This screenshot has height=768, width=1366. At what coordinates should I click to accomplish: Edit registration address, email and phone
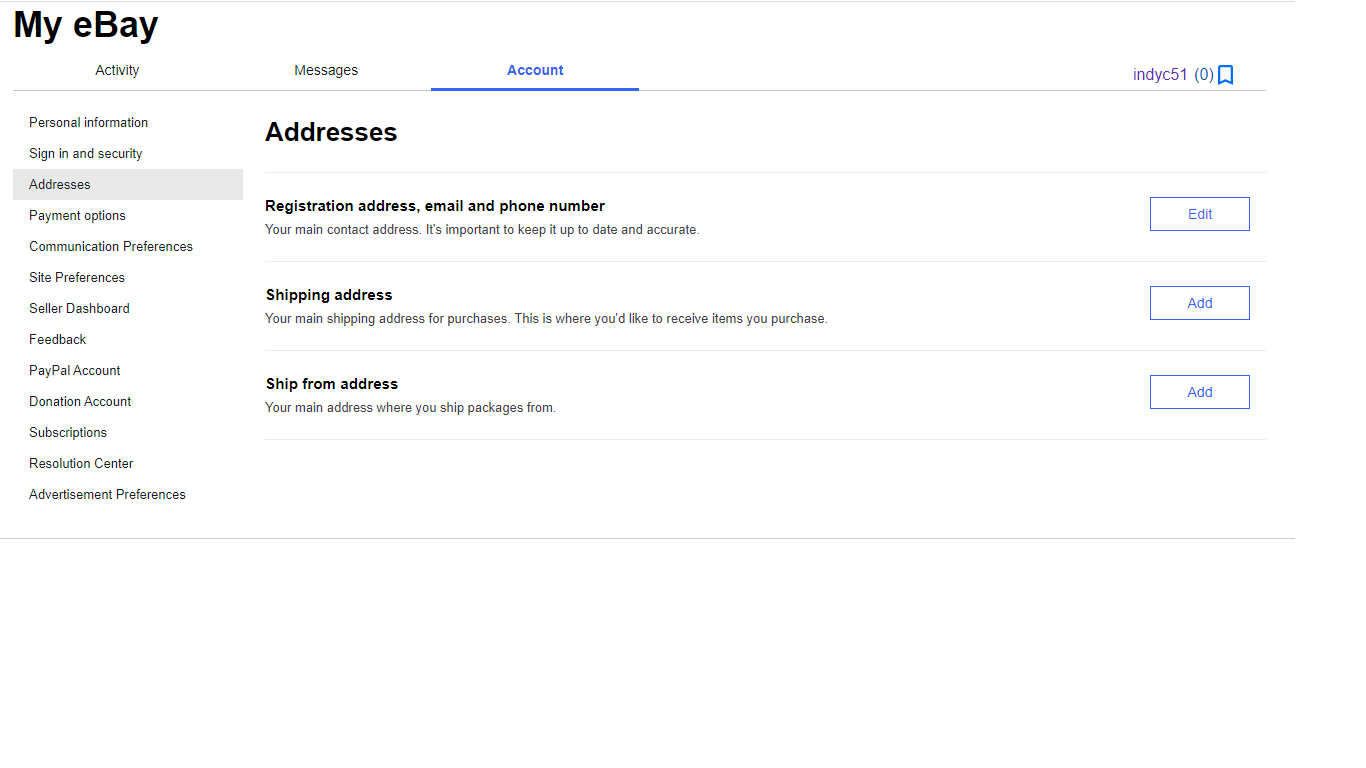(x=1199, y=214)
